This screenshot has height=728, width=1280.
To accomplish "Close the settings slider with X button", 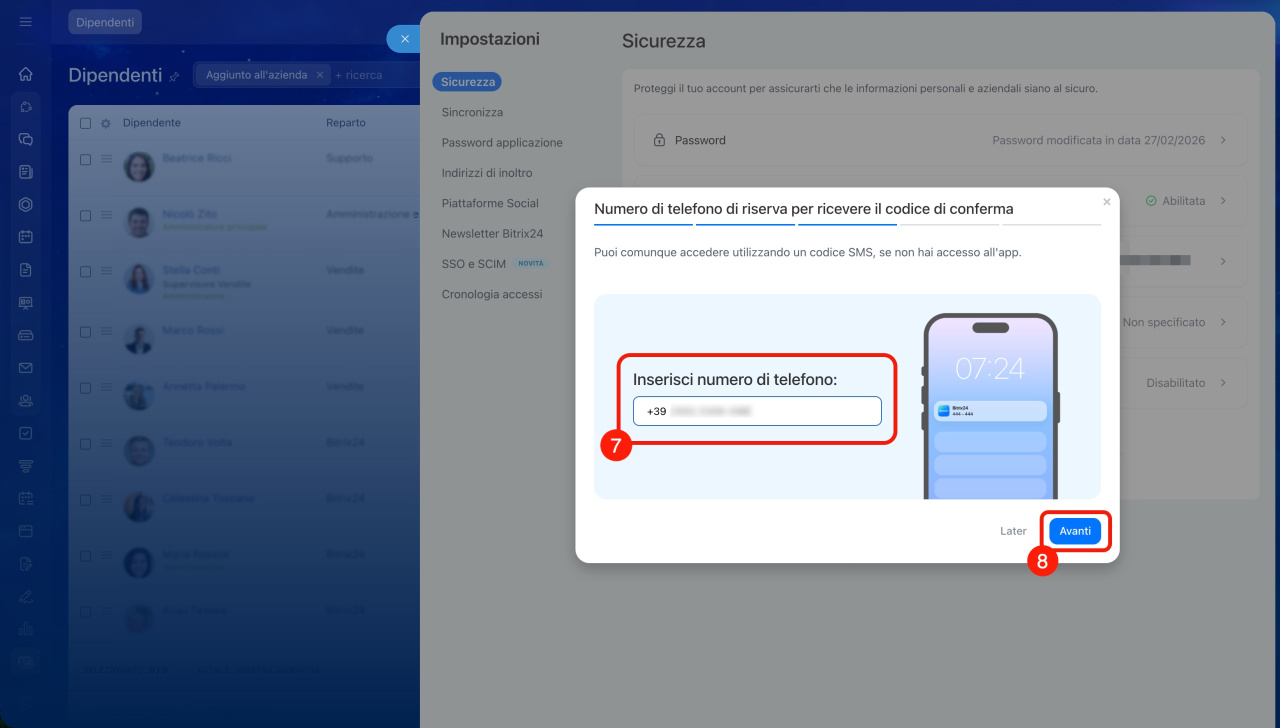I will click(x=405, y=39).
